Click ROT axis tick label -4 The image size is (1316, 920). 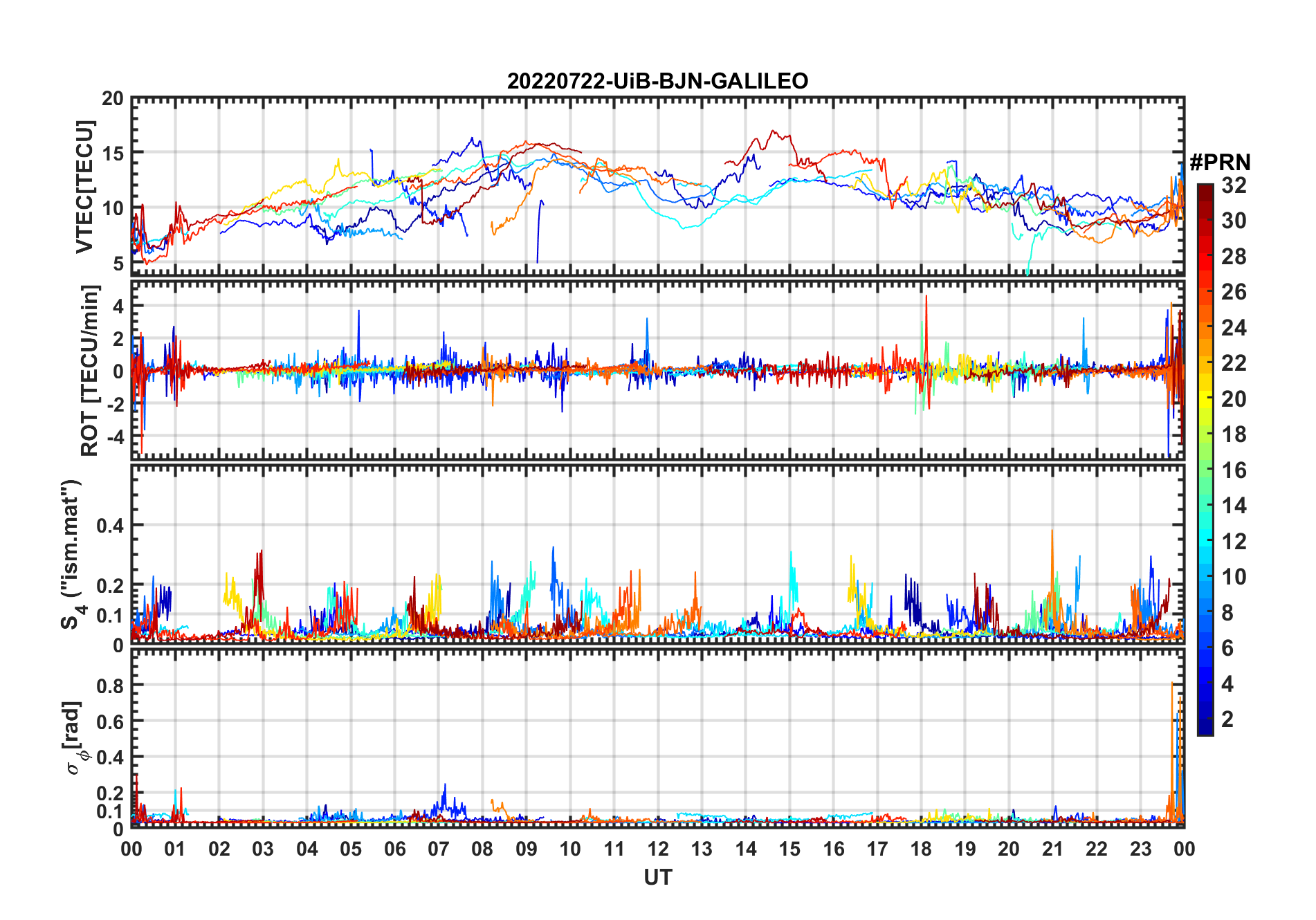tap(115, 437)
